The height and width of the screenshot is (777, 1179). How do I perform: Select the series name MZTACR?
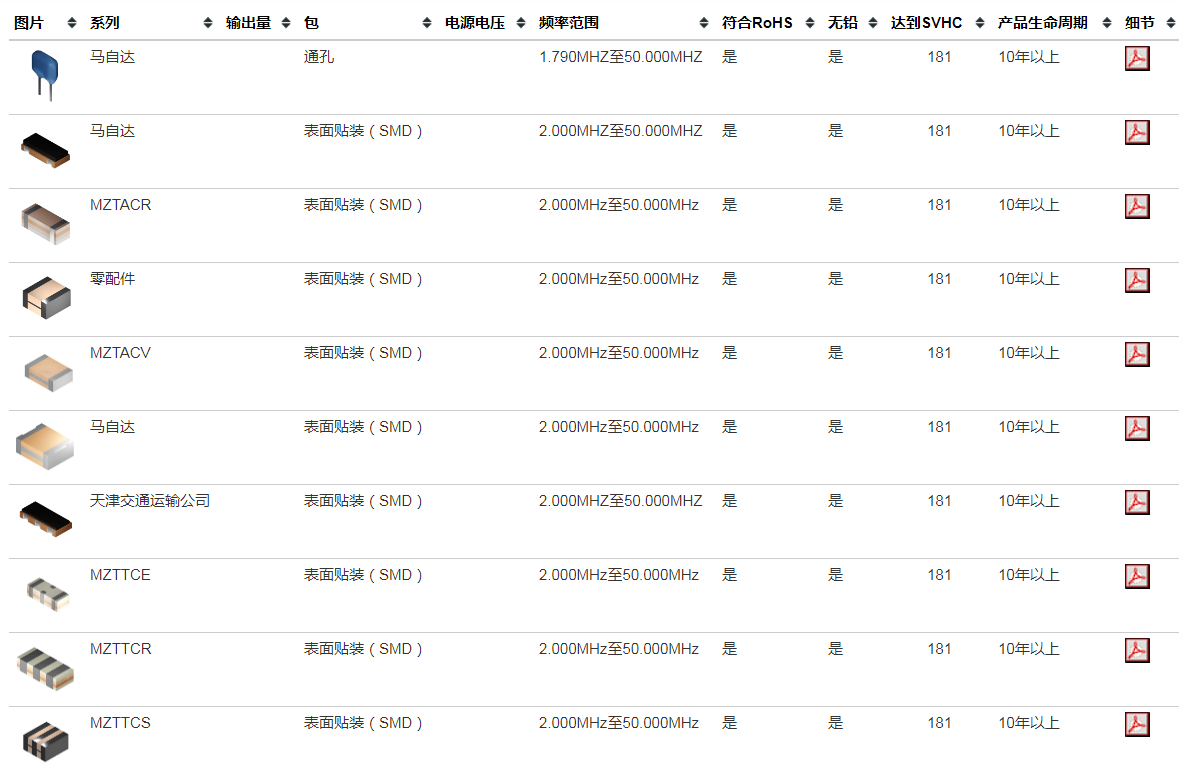point(120,205)
